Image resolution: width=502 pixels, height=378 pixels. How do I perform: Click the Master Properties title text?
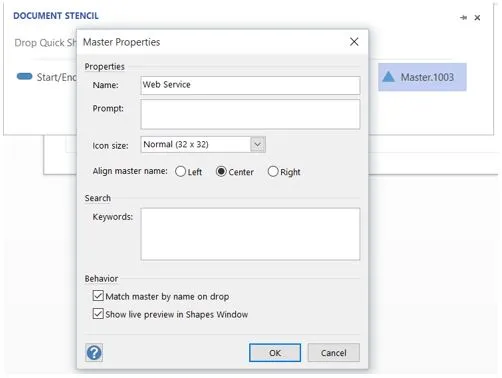(121, 42)
